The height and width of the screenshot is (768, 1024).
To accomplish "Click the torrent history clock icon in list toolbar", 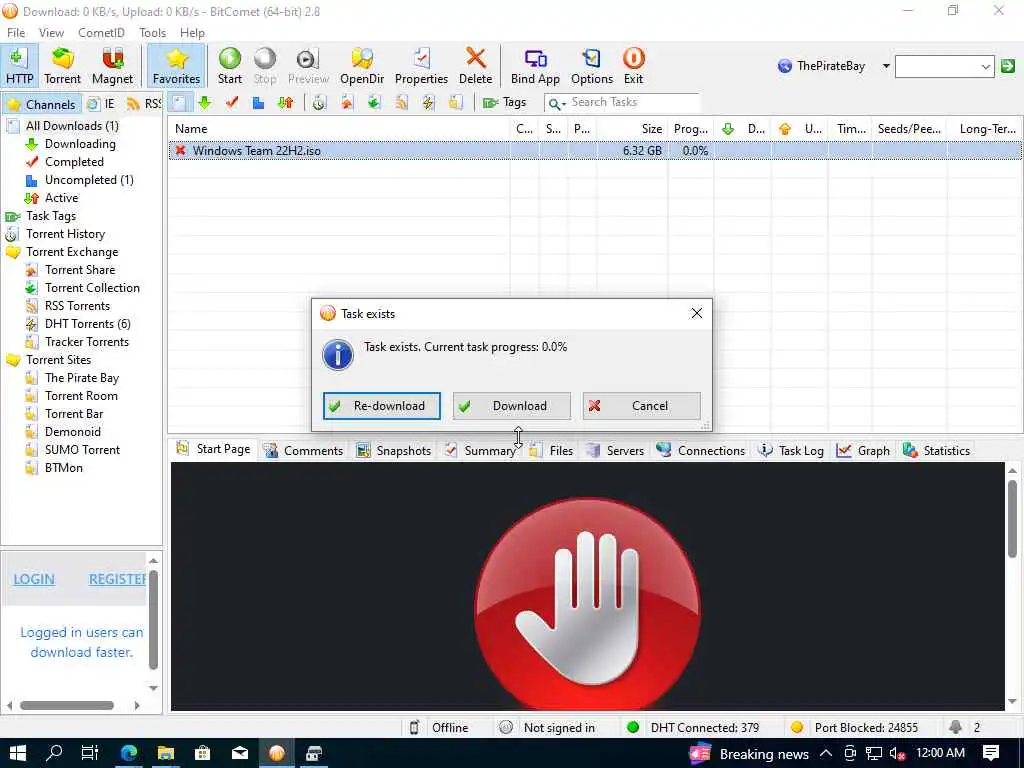I will pos(319,103).
